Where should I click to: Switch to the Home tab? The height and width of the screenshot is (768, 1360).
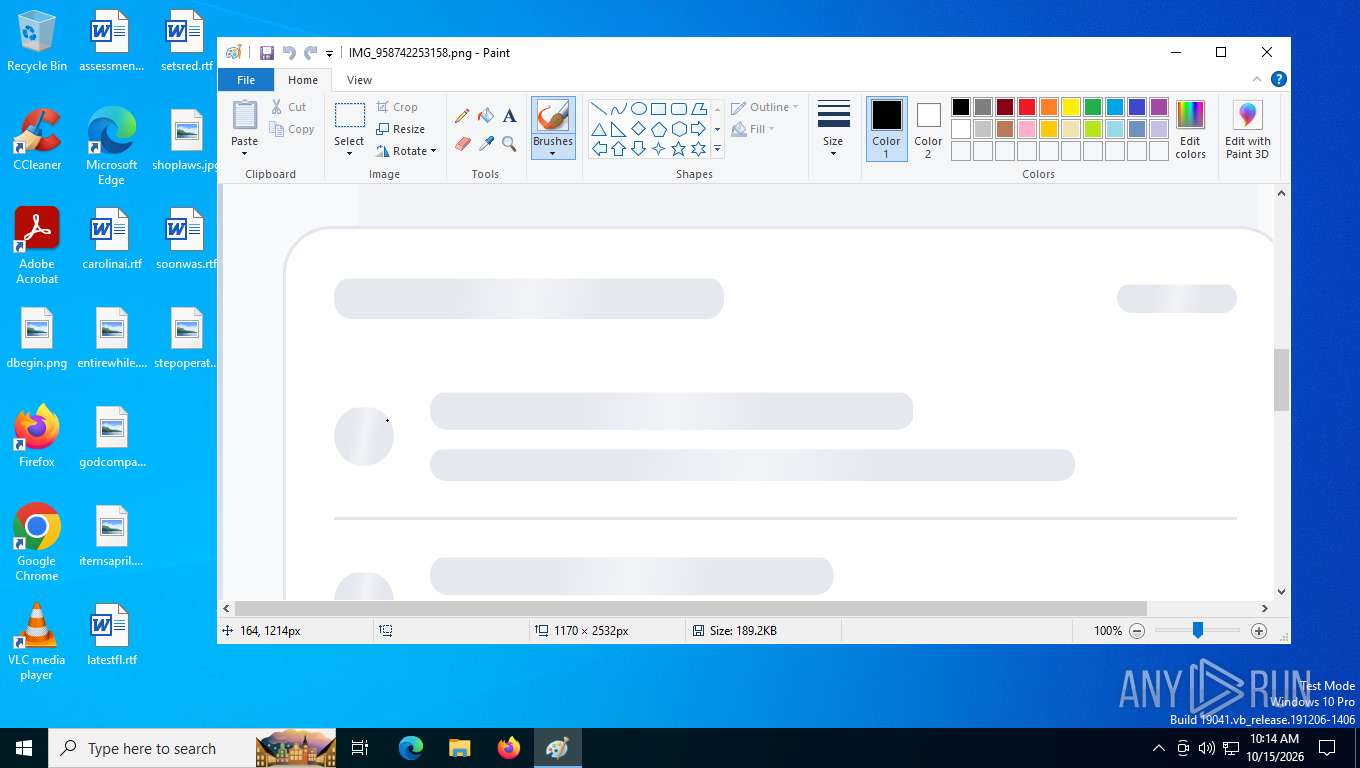click(x=303, y=80)
